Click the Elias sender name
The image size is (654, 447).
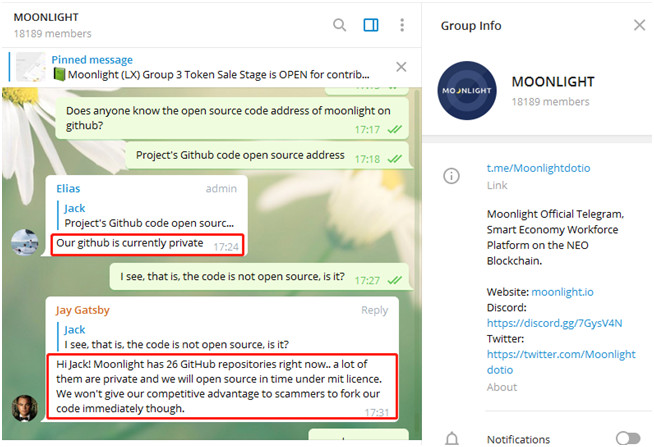[68, 188]
